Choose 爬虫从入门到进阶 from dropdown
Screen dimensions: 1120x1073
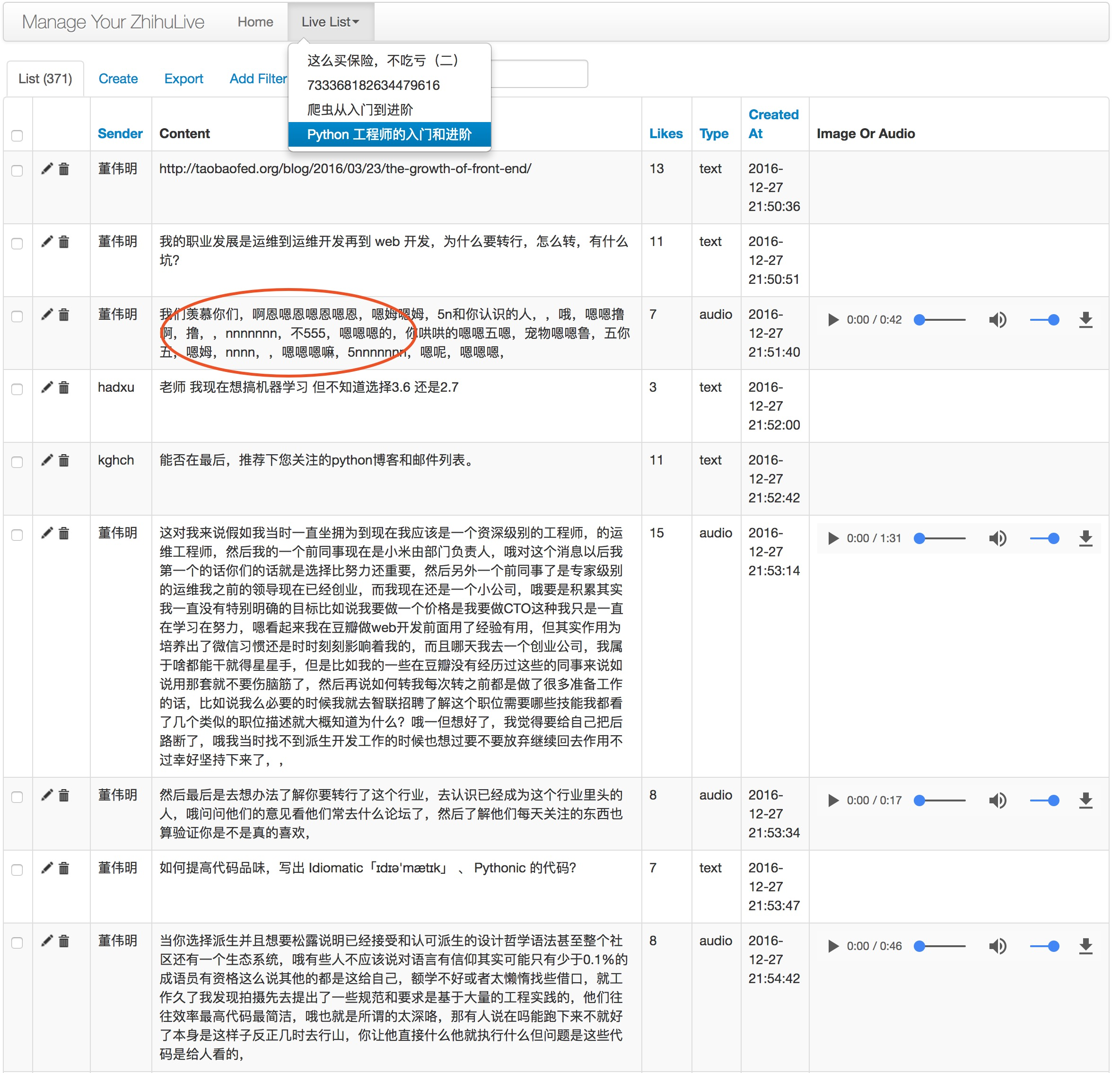(360, 109)
